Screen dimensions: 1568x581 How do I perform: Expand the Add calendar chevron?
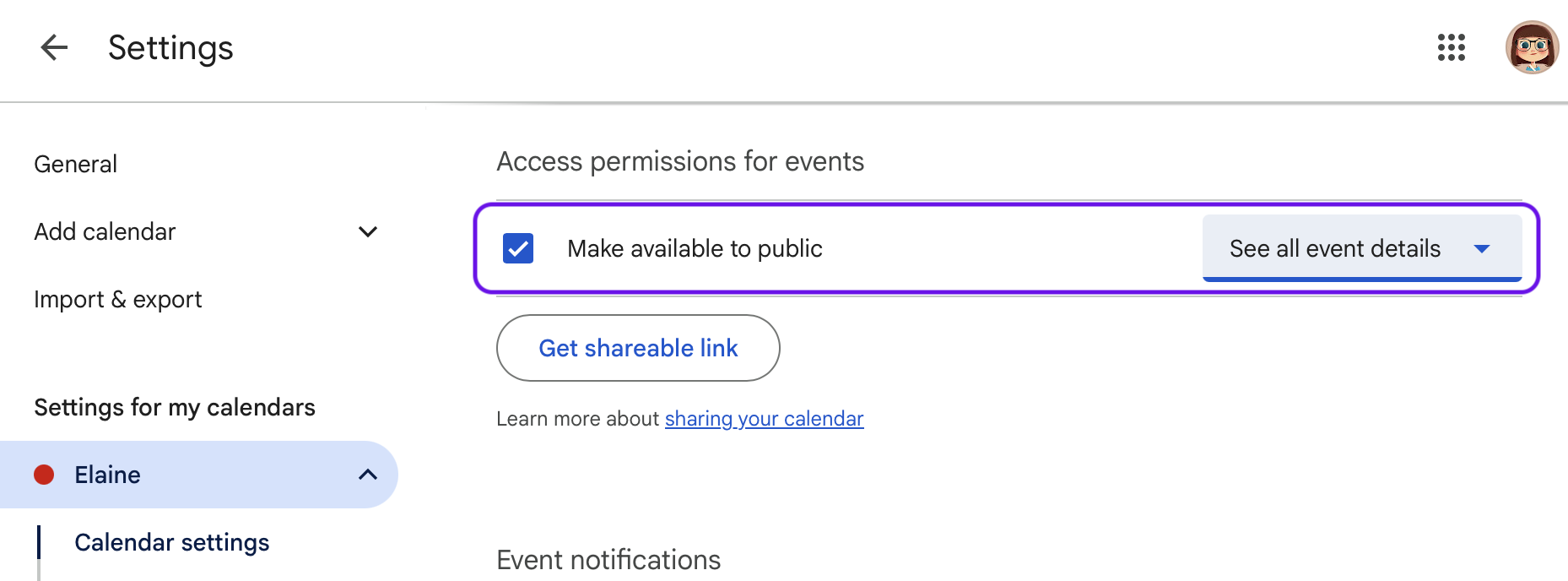368,231
